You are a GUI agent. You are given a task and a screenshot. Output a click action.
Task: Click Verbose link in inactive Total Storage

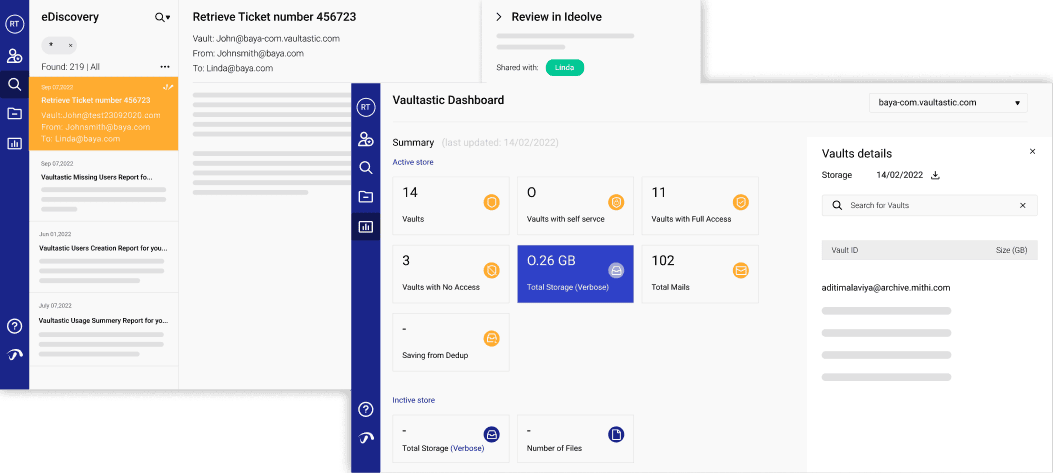467,448
